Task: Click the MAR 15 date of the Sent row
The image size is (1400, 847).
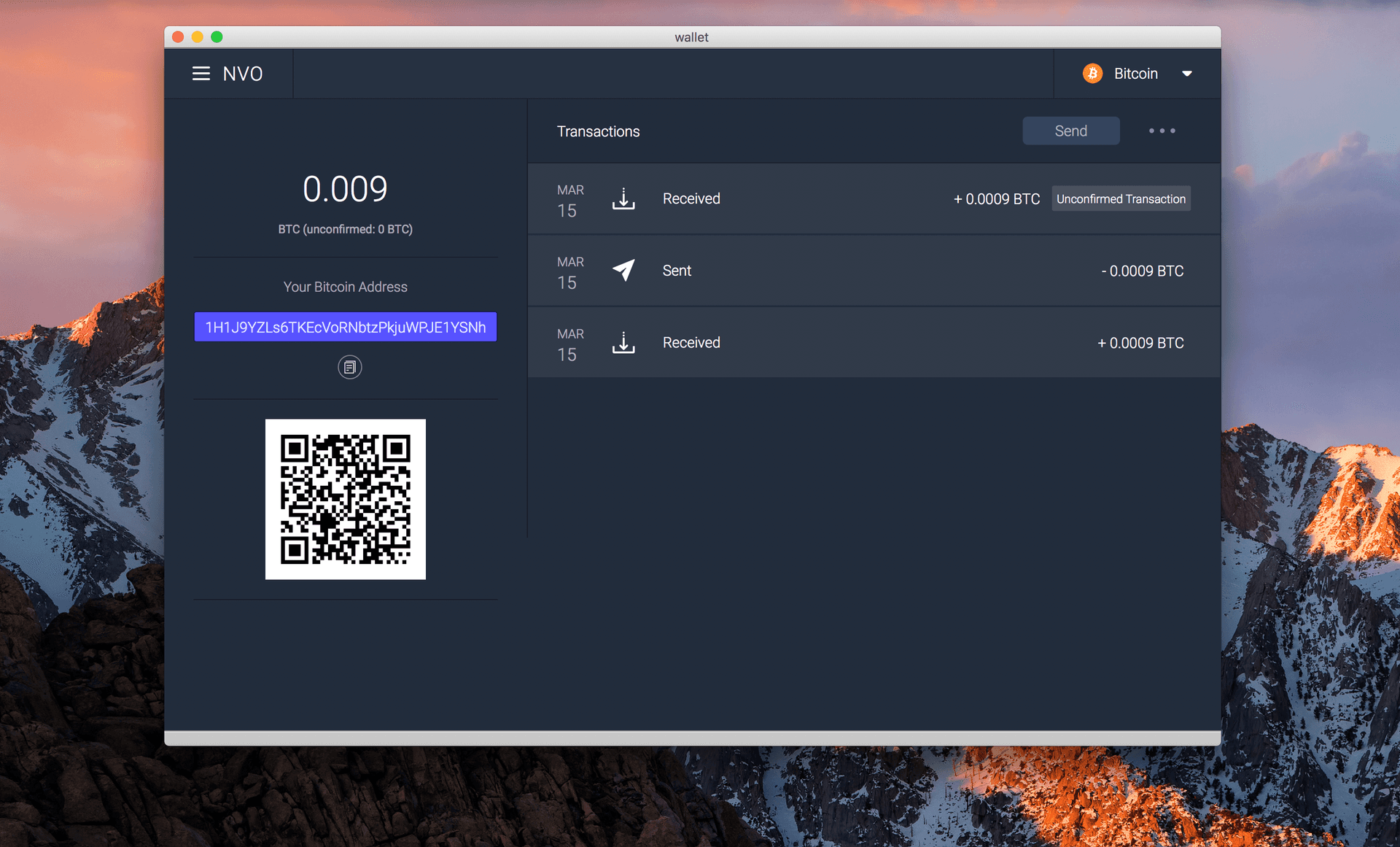Action: click(570, 273)
